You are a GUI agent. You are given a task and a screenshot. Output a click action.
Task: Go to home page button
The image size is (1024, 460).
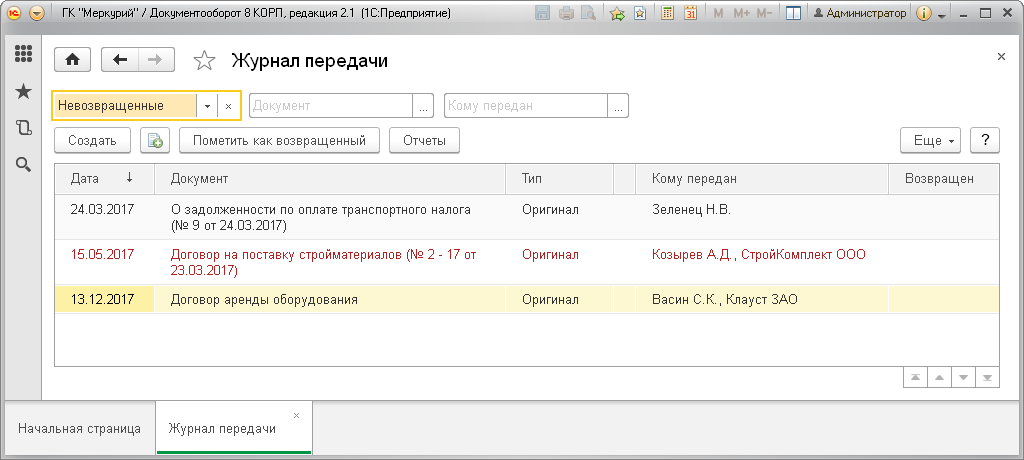pos(72,59)
